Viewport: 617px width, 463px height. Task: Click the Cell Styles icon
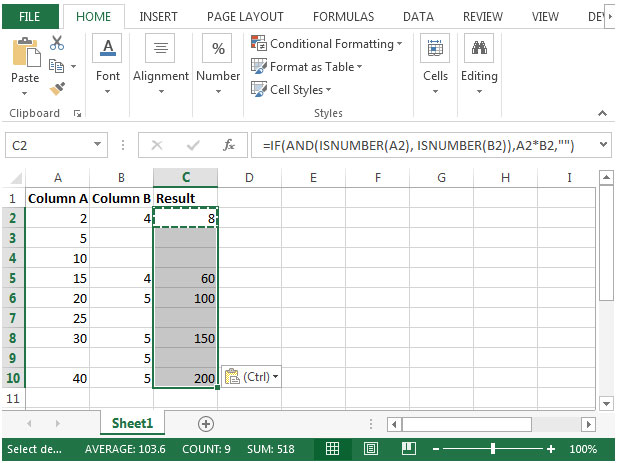tap(259, 89)
